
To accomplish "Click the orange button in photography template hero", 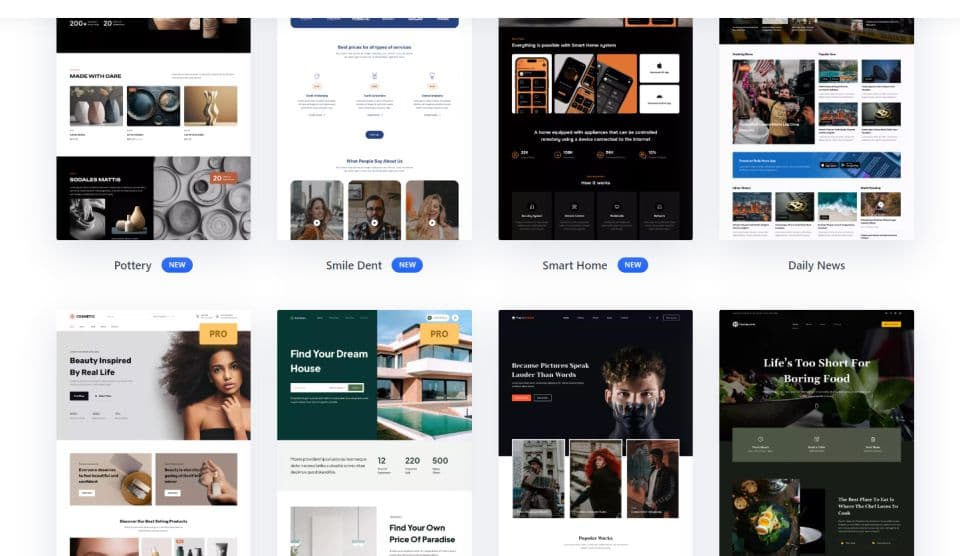I will point(521,397).
